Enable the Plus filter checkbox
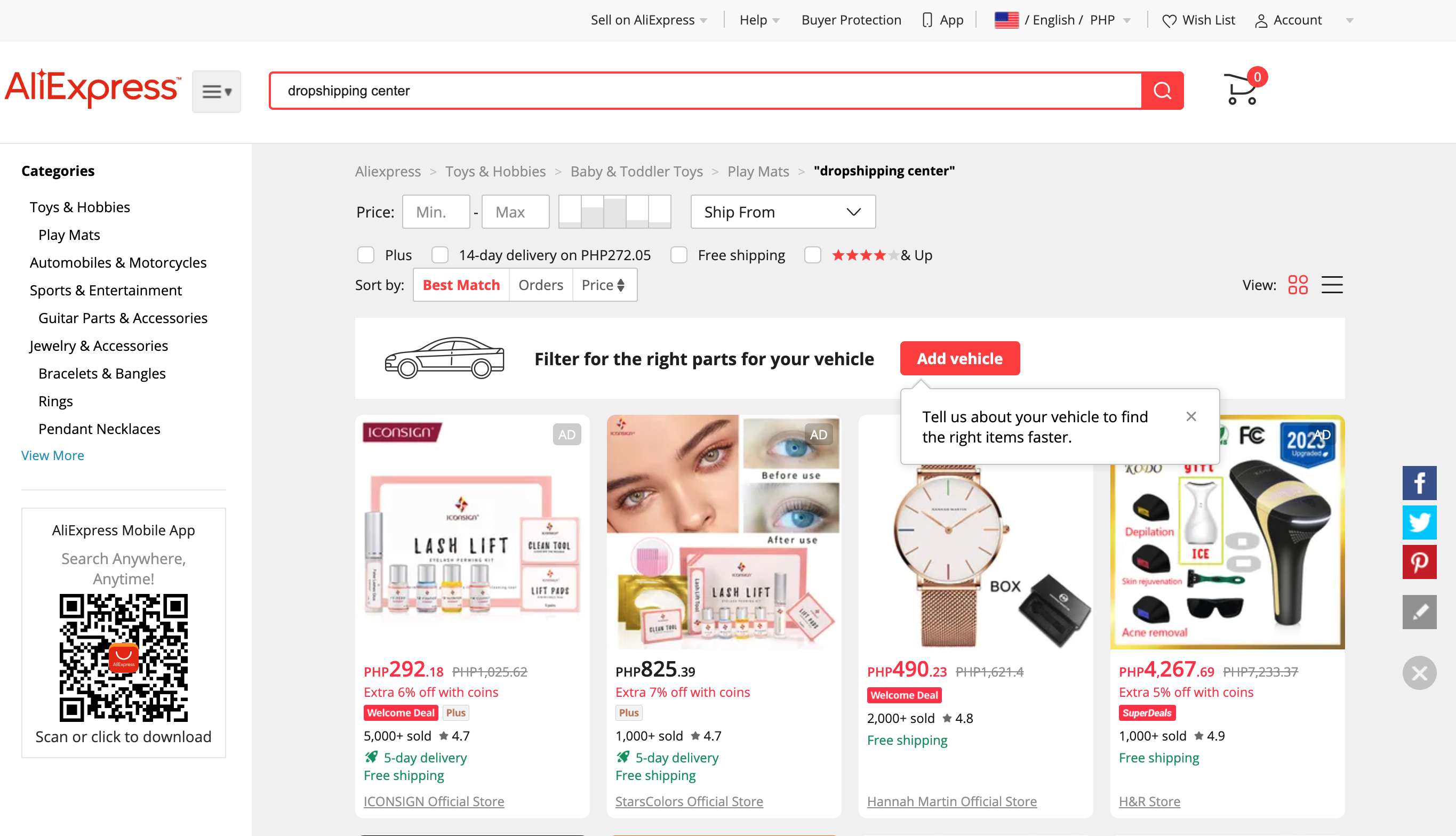This screenshot has height=836, width=1456. pyautogui.click(x=365, y=255)
